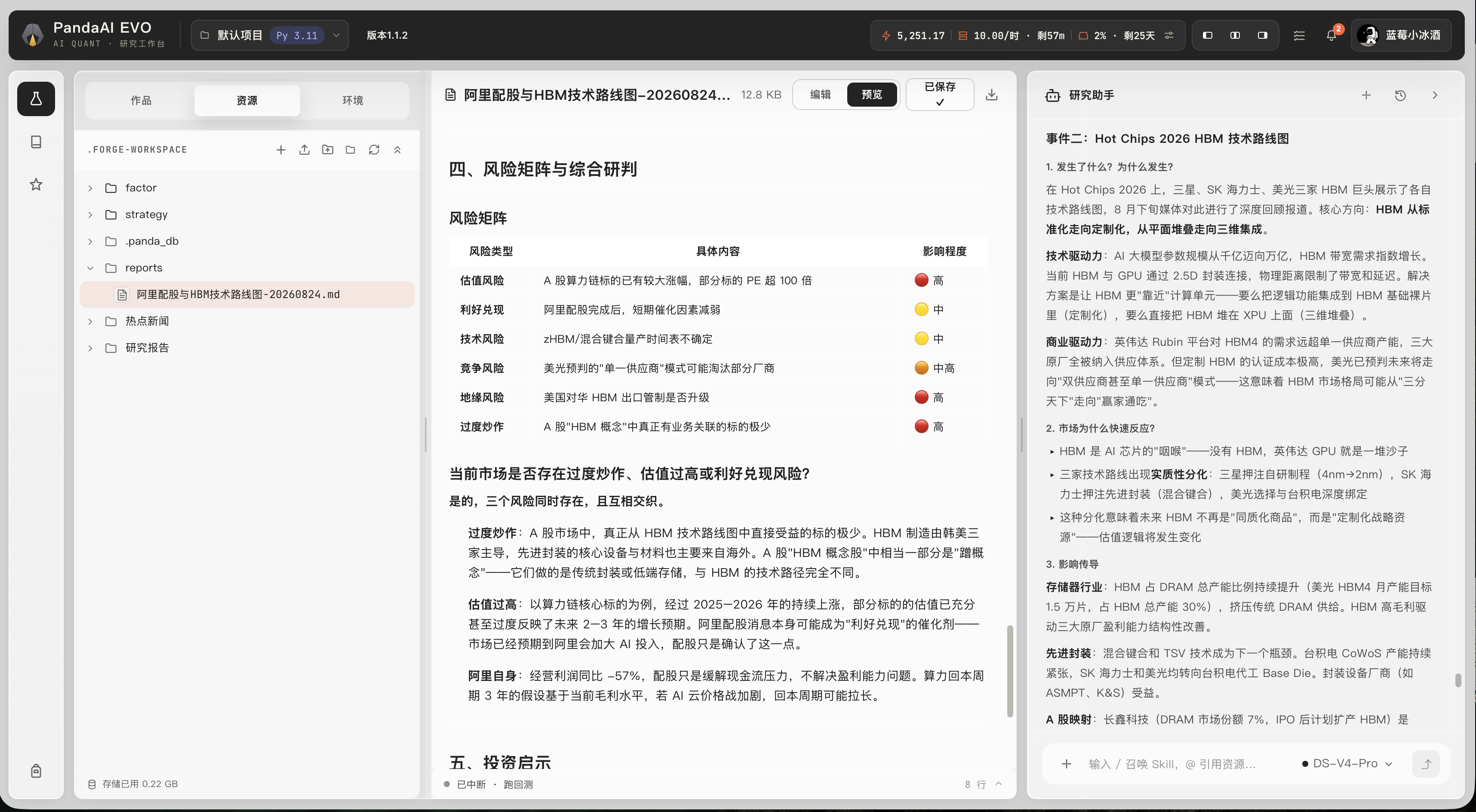This screenshot has width=1476, height=812.
Task: Select 阿里配股与HBM技术路线图-20260824.md file
Action: pyautogui.click(x=247, y=295)
